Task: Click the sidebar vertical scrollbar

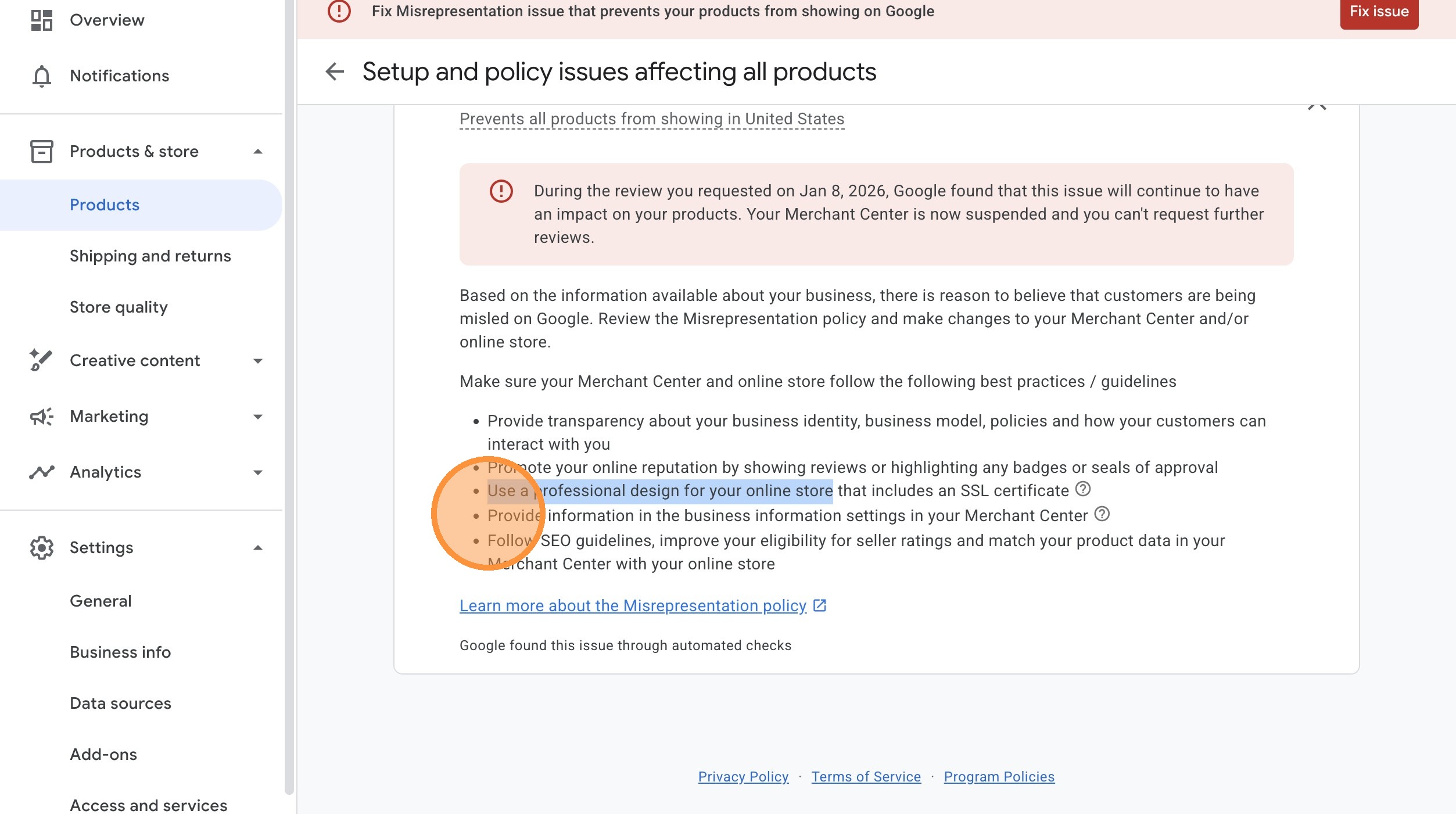Action: tap(289, 395)
